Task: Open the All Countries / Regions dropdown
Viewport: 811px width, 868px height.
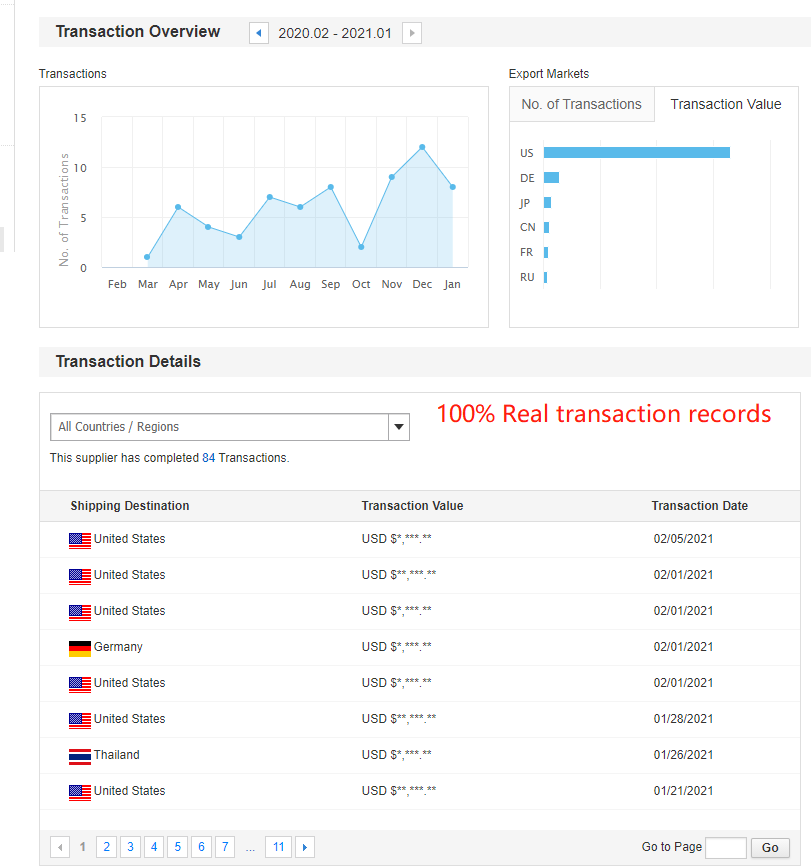Action: click(219, 427)
